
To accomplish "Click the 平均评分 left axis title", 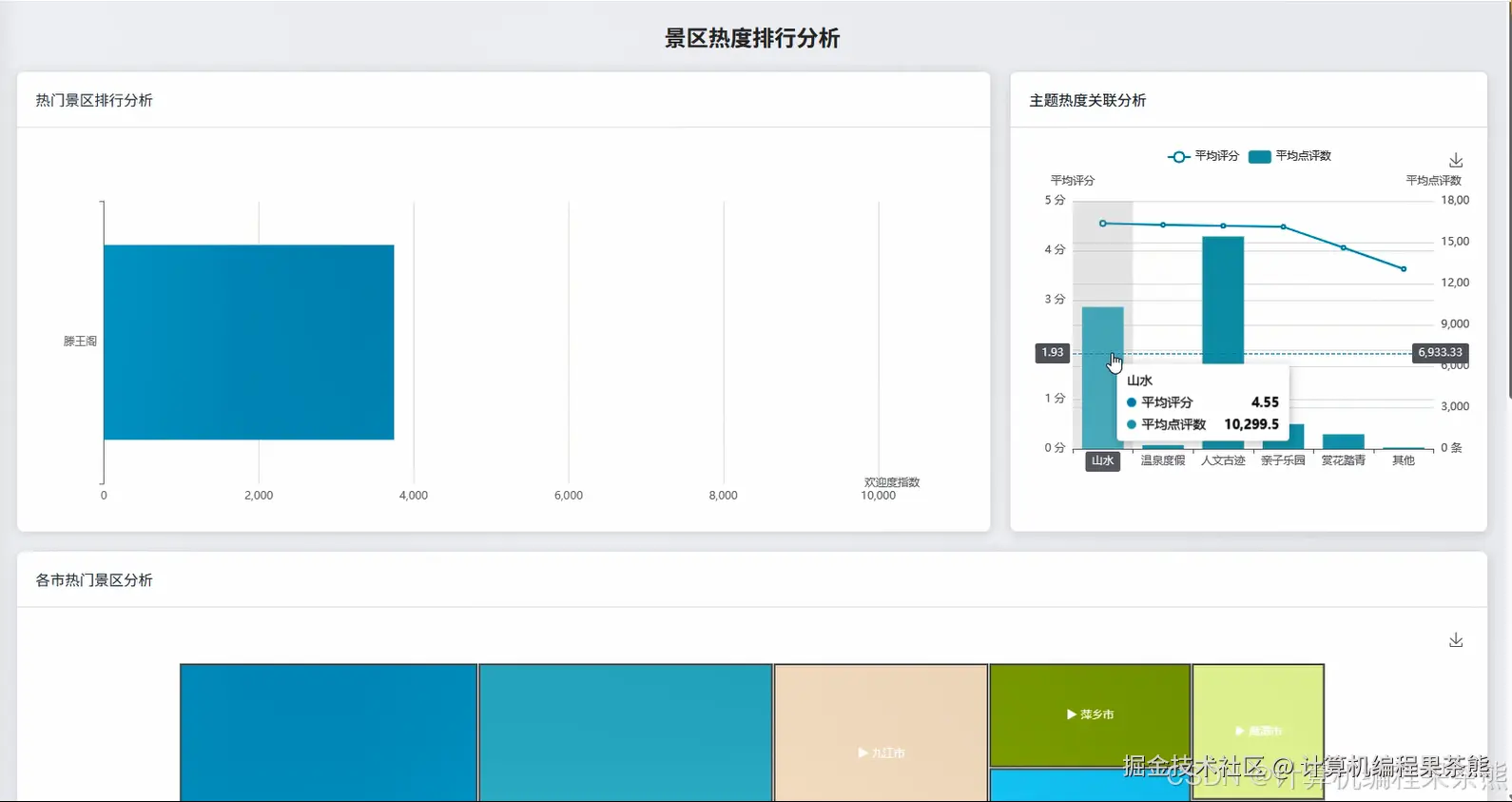I will [1073, 180].
